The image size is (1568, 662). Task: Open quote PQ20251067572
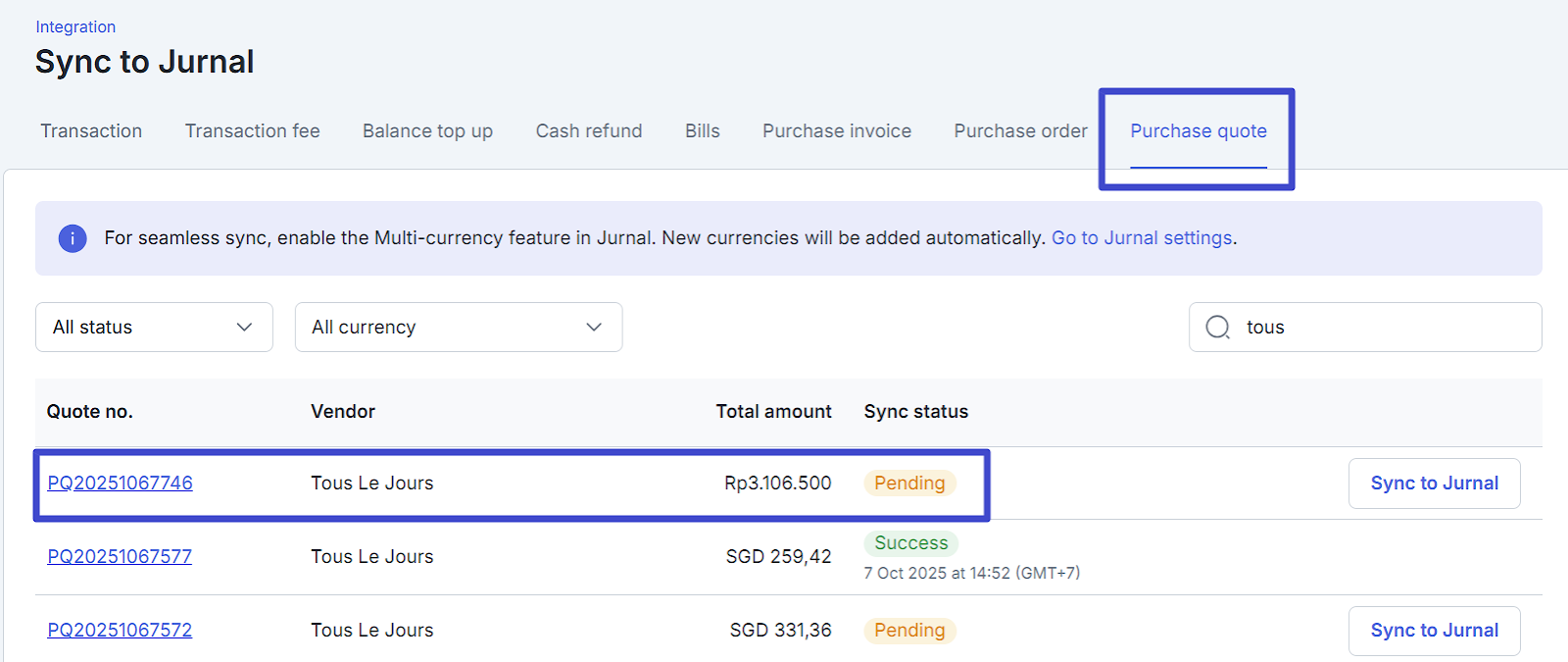coord(120,631)
